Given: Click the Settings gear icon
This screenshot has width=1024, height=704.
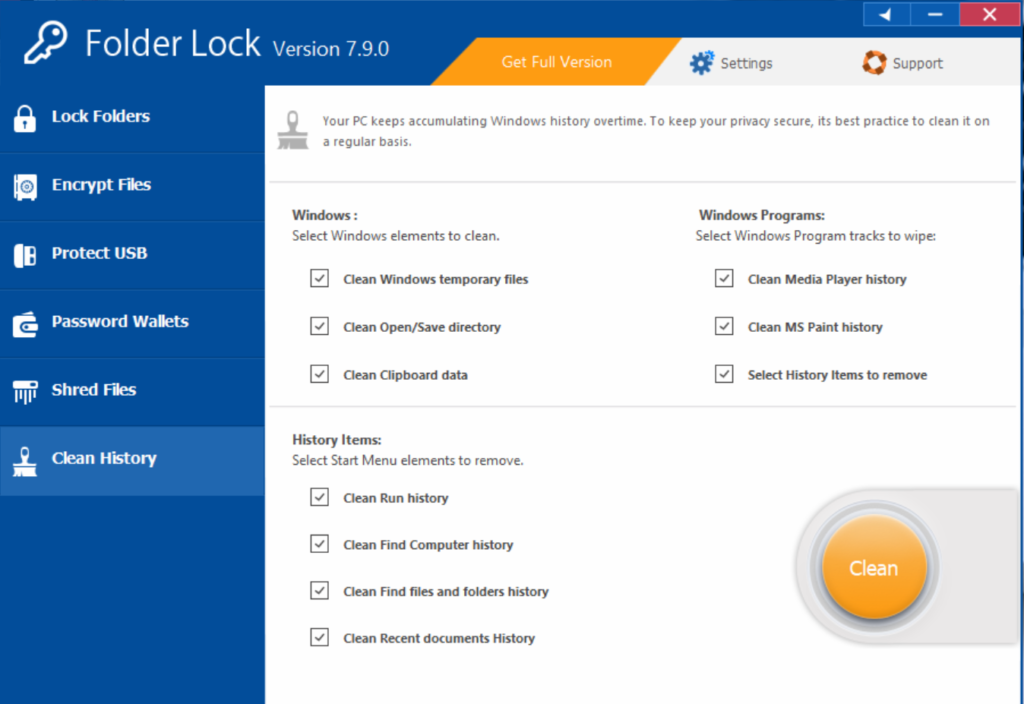Looking at the screenshot, I should pos(701,62).
